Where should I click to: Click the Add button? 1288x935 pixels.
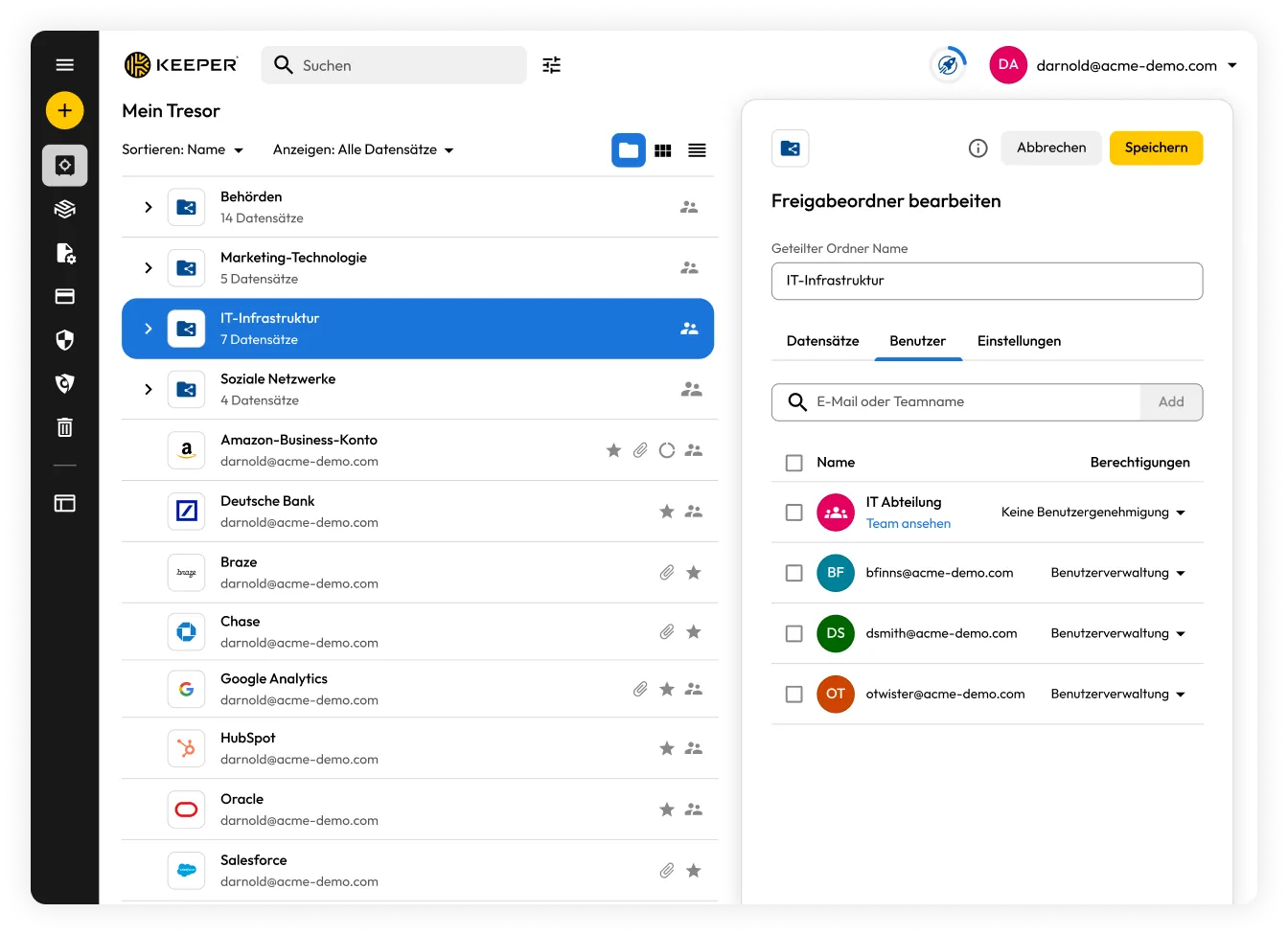pos(1171,402)
